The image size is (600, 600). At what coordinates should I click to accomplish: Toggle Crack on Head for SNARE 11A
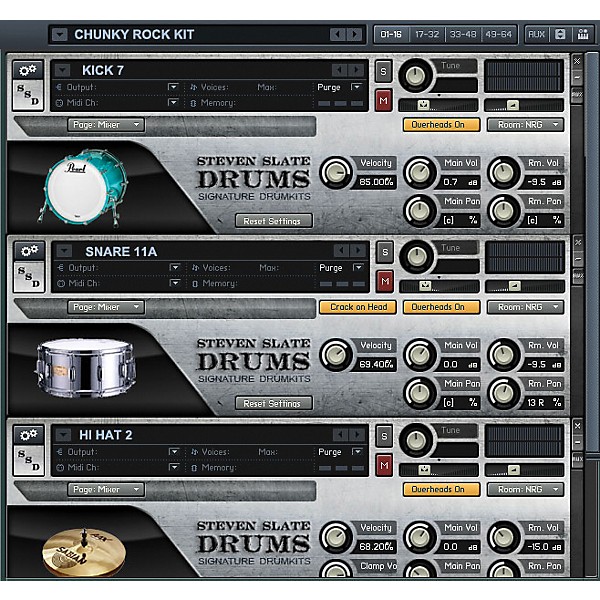358,307
